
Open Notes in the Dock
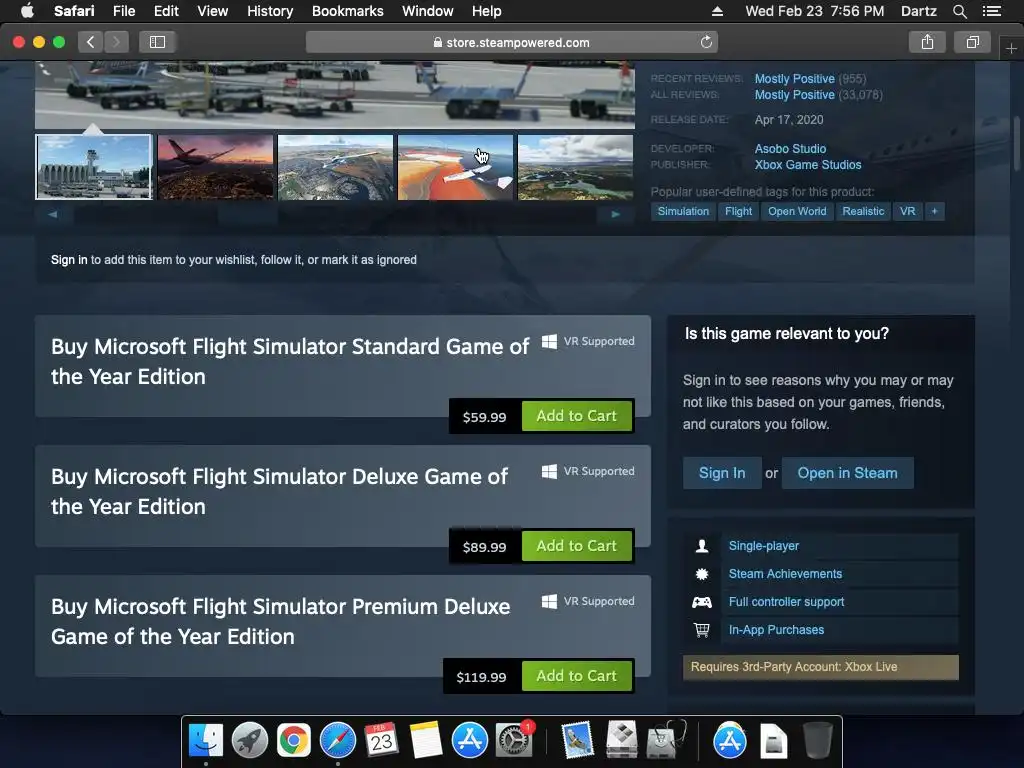426,741
